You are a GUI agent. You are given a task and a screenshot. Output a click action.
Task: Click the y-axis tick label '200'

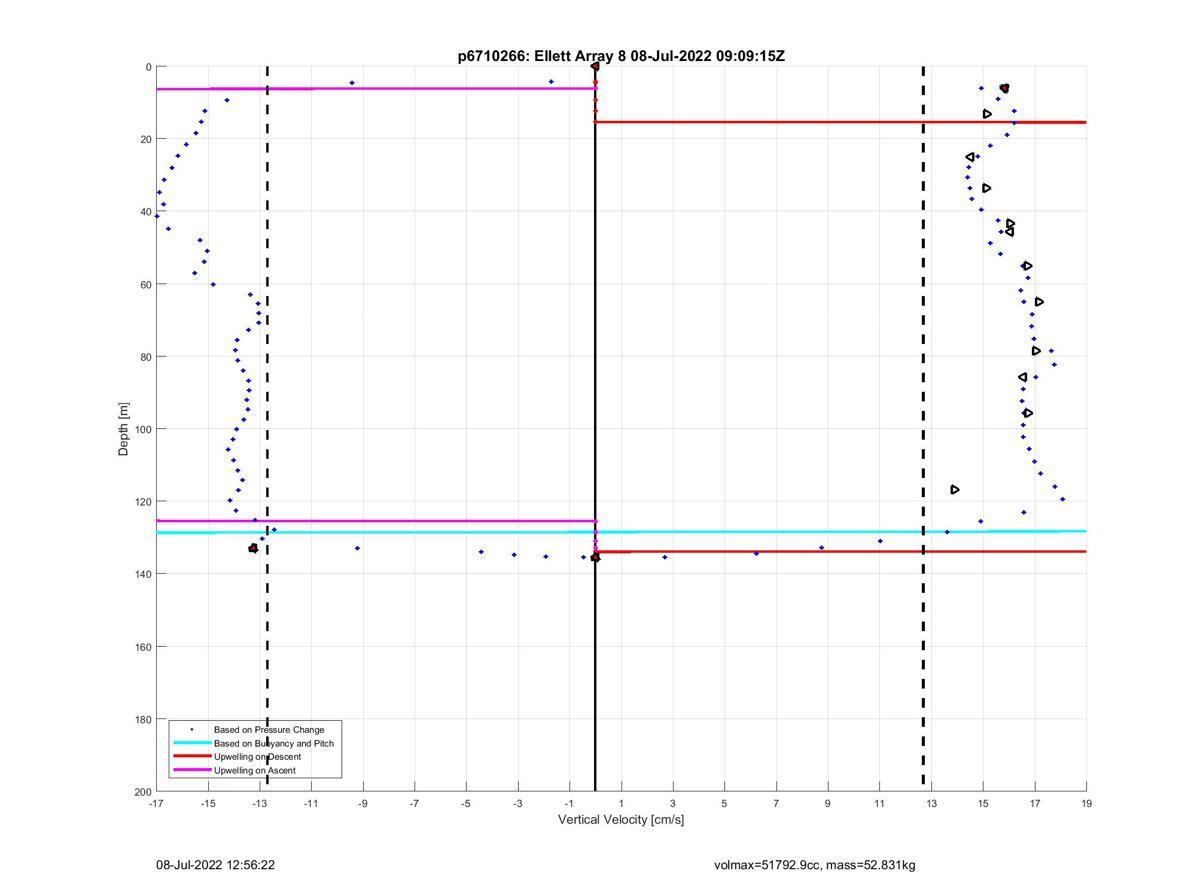[x=144, y=791]
